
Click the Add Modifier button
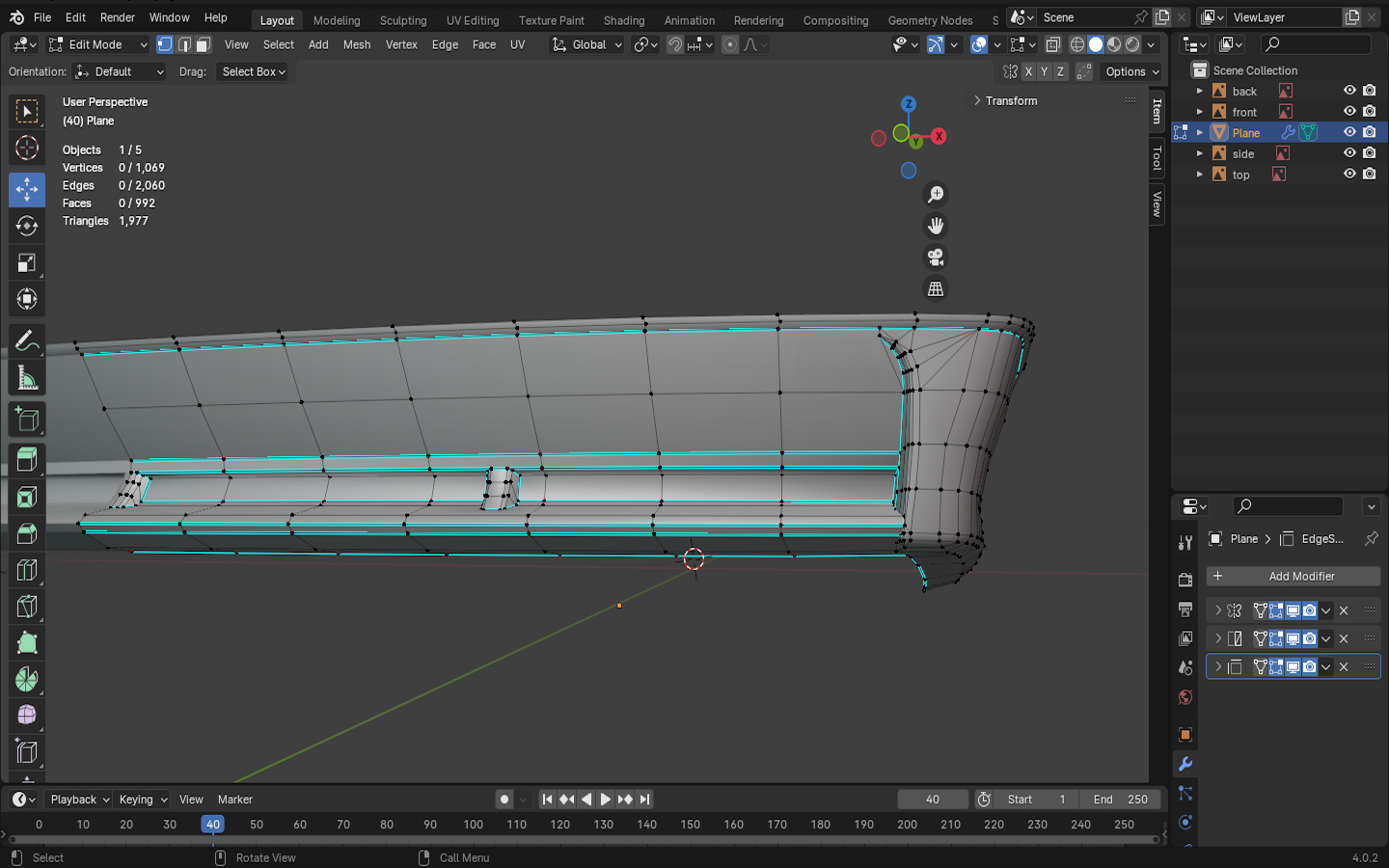coord(1293,576)
